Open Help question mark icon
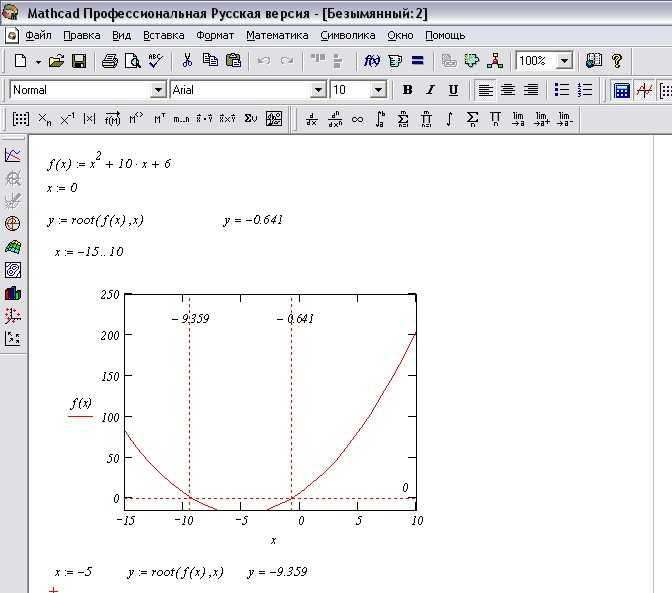672x593 pixels. pos(617,61)
